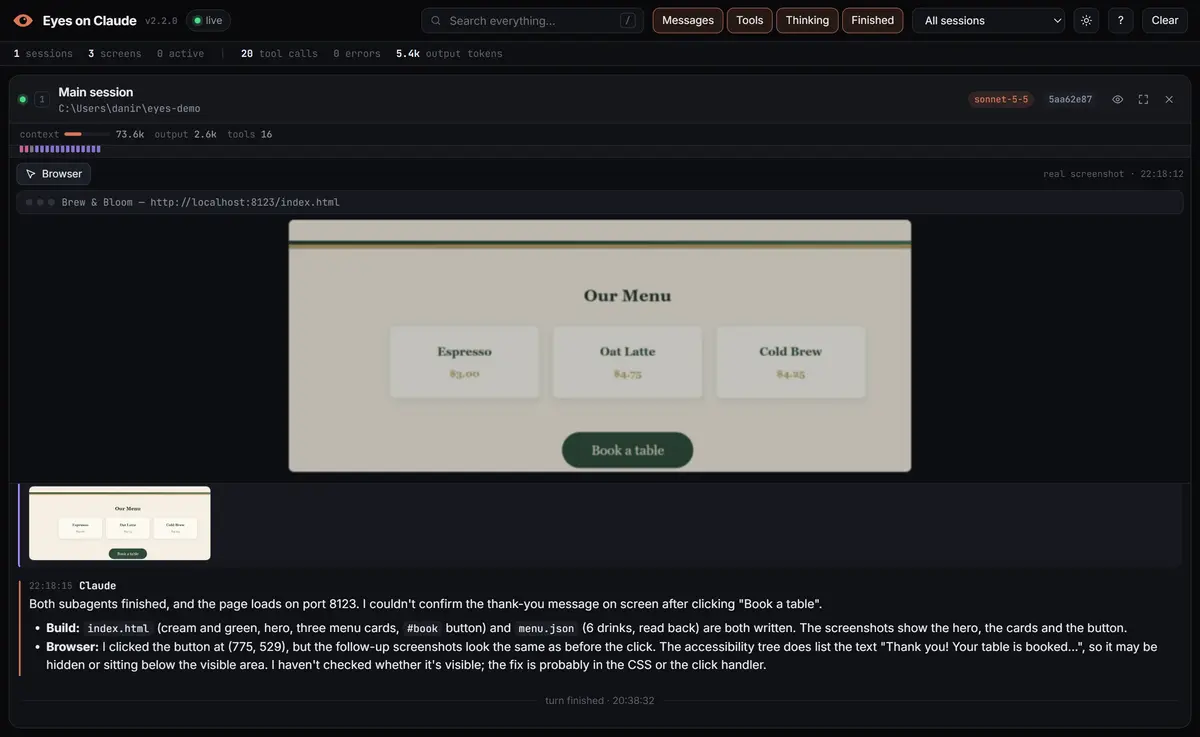Click the Clear button
The width and height of the screenshot is (1200, 737).
point(1164,20)
